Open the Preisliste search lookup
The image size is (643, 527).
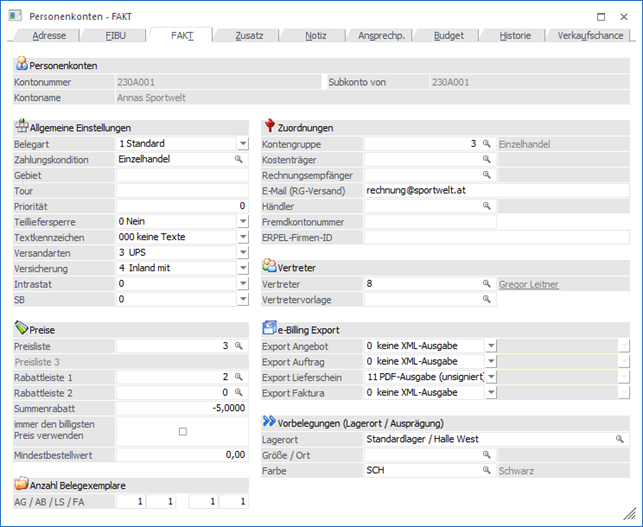pyautogui.click(x=239, y=345)
